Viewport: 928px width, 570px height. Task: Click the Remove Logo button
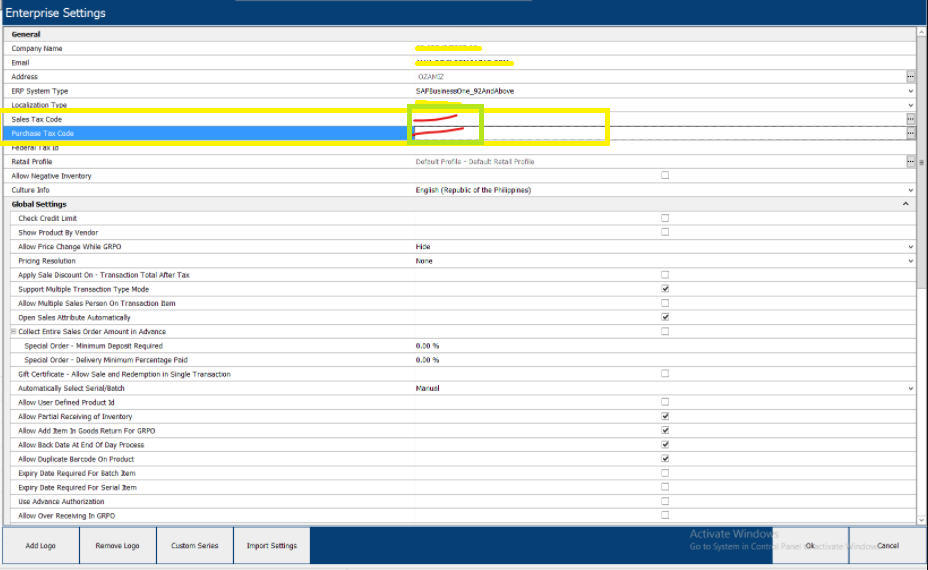pyautogui.click(x=118, y=546)
